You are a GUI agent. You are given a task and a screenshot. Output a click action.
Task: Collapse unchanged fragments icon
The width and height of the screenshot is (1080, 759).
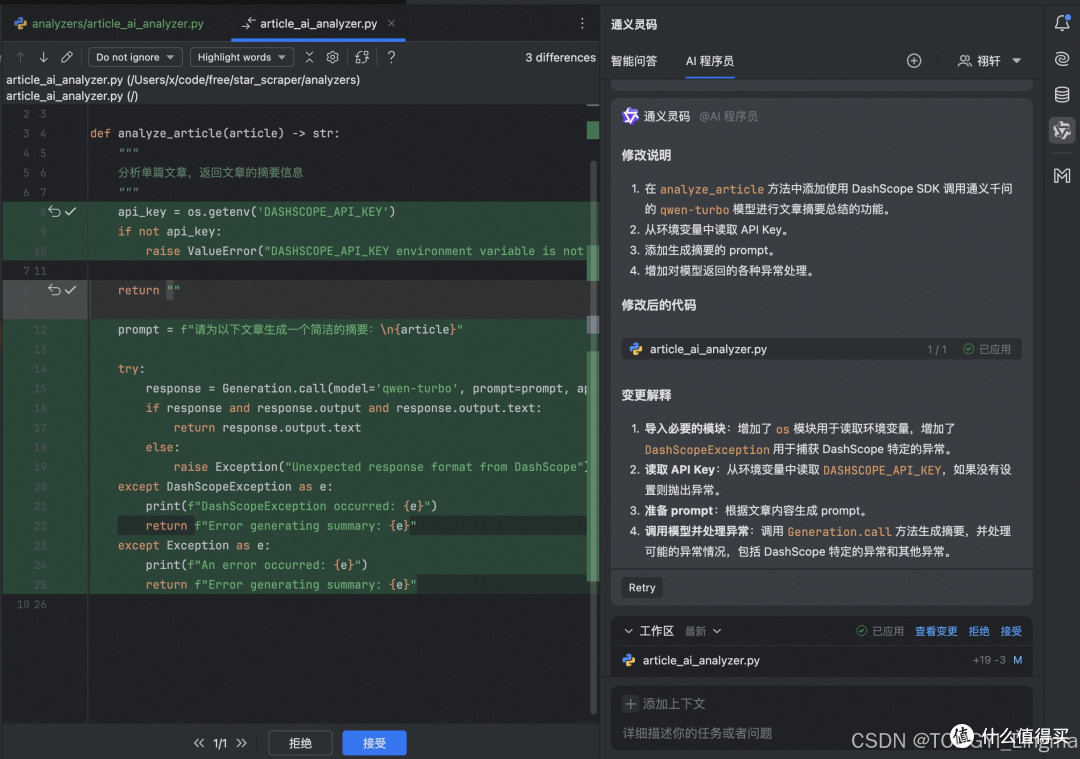point(309,57)
